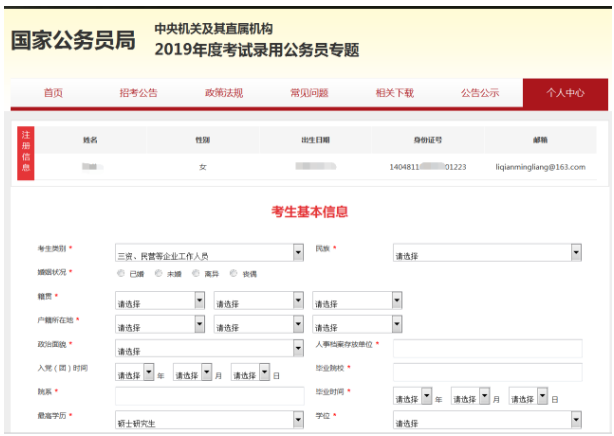
Task: Open the 常见问题 page
Action: pyautogui.click(x=309, y=93)
